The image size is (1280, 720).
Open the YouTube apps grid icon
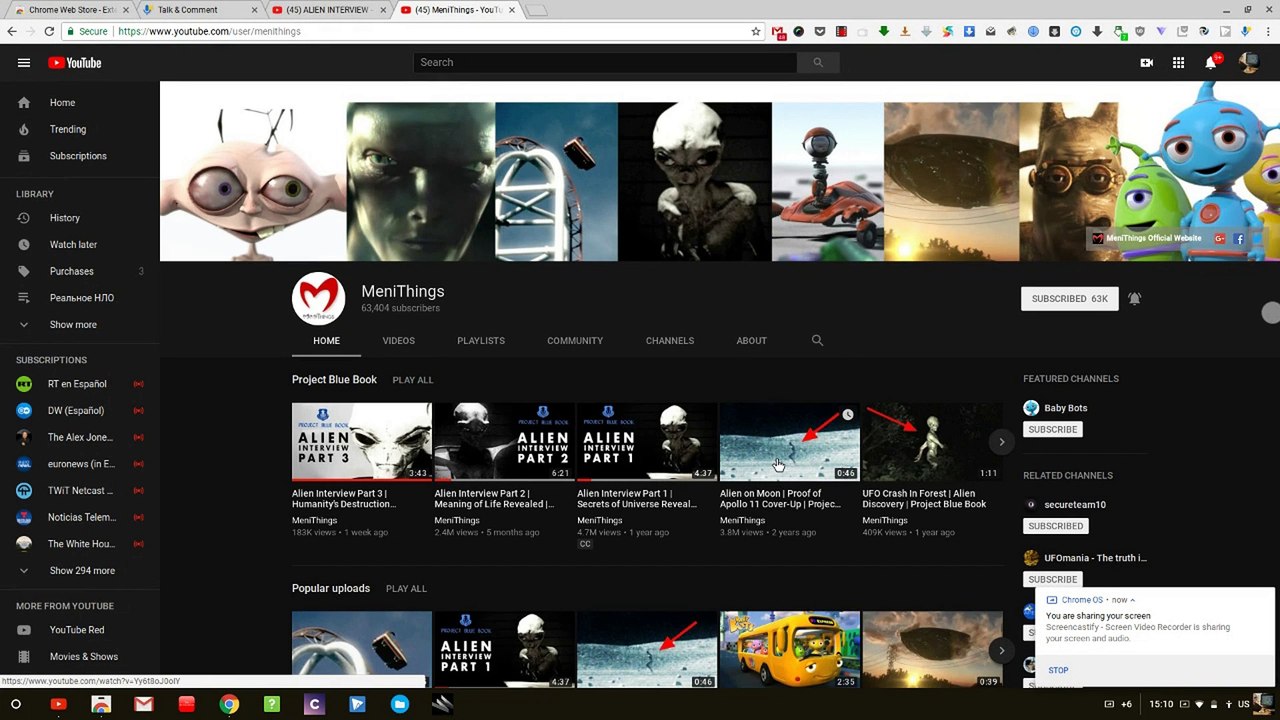pyautogui.click(x=1179, y=63)
